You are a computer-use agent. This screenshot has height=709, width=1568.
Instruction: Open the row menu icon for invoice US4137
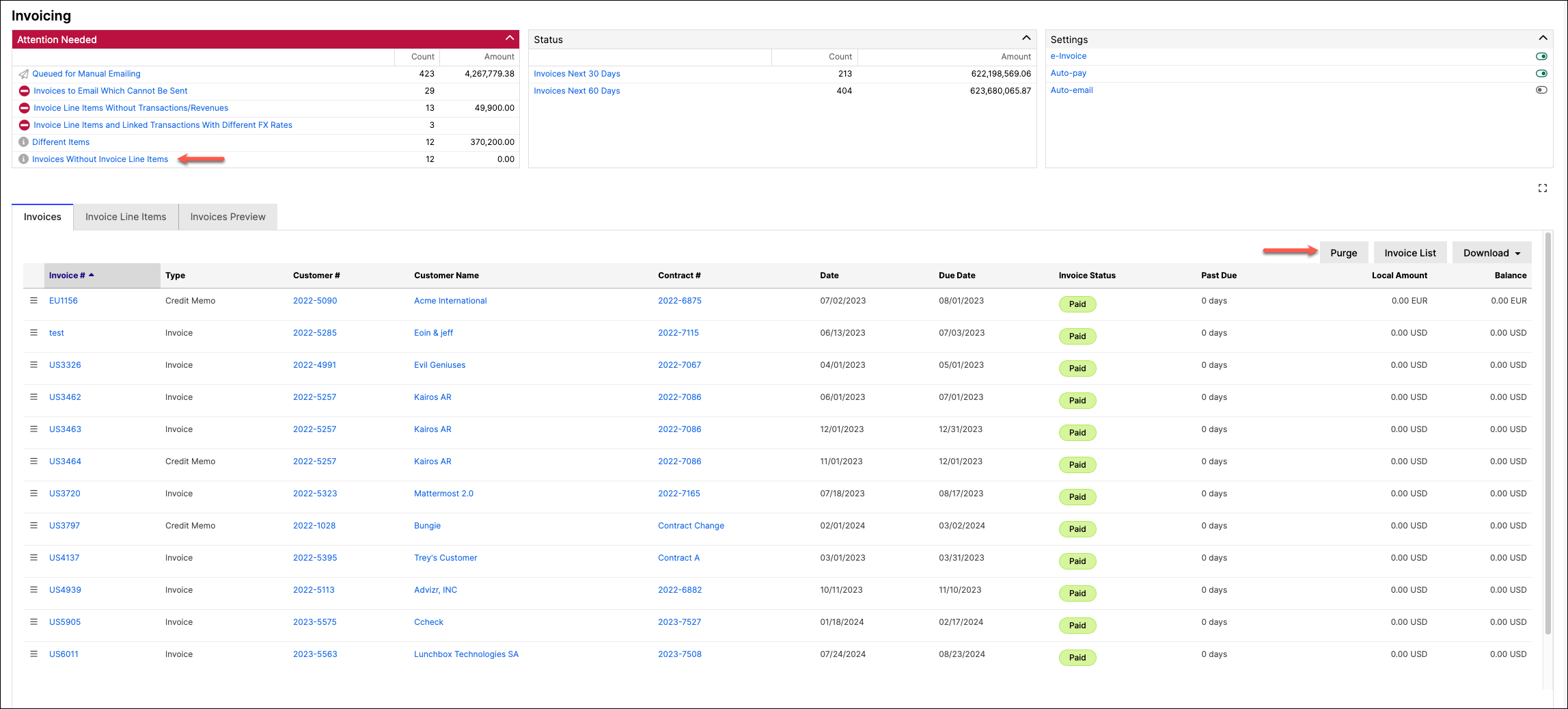click(x=33, y=557)
